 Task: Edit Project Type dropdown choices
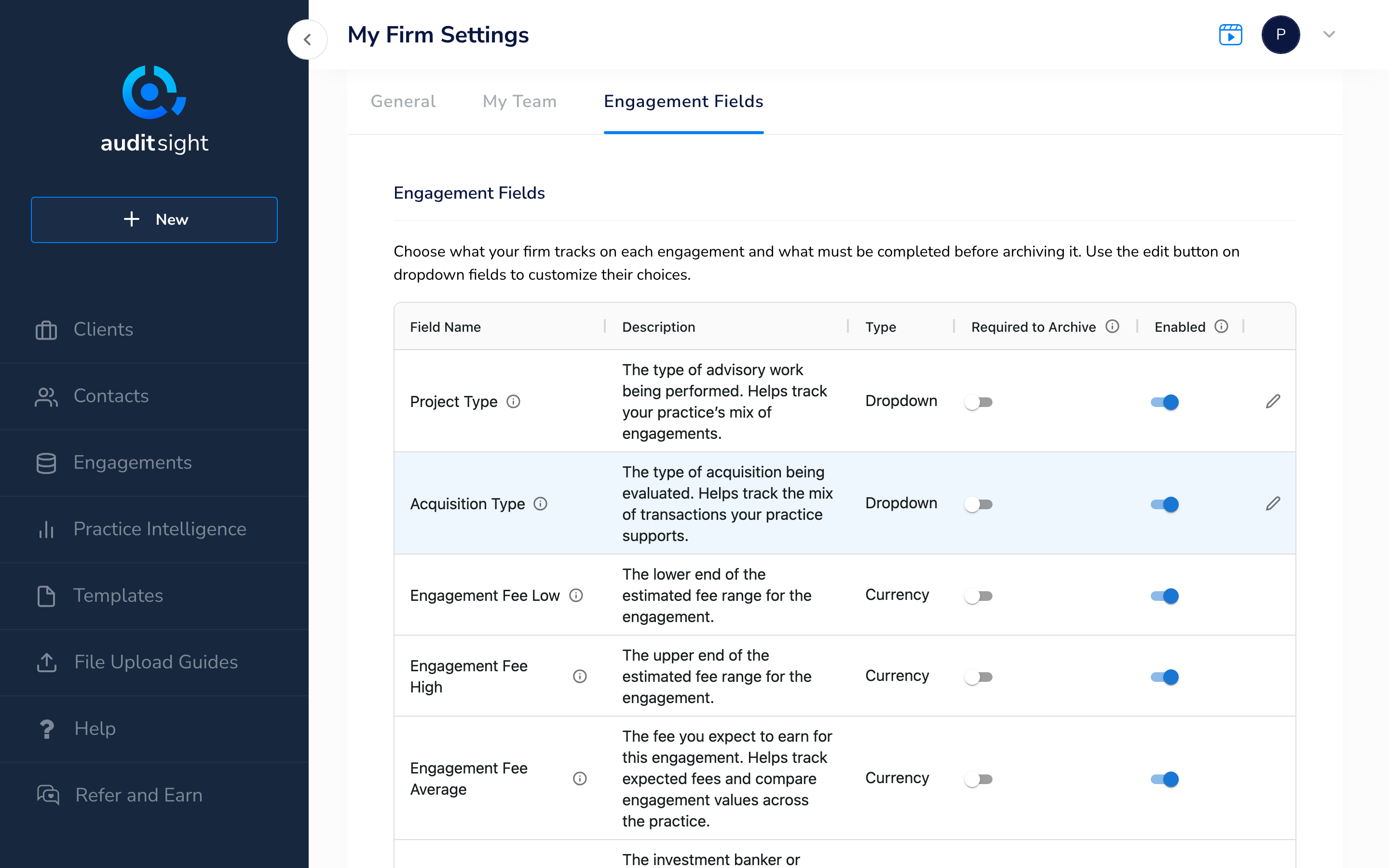[x=1273, y=401]
